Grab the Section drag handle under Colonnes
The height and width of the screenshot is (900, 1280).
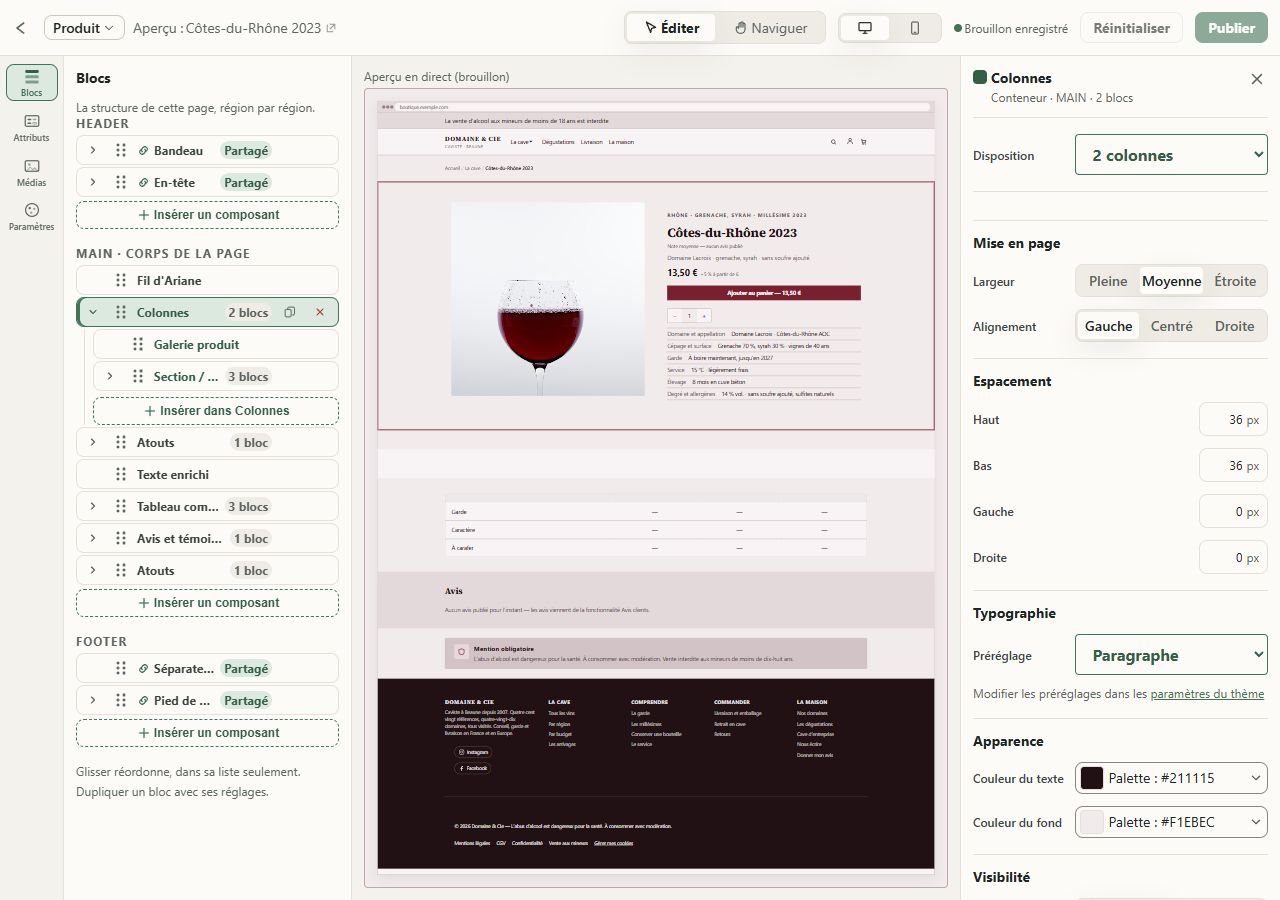pyautogui.click(x=137, y=376)
